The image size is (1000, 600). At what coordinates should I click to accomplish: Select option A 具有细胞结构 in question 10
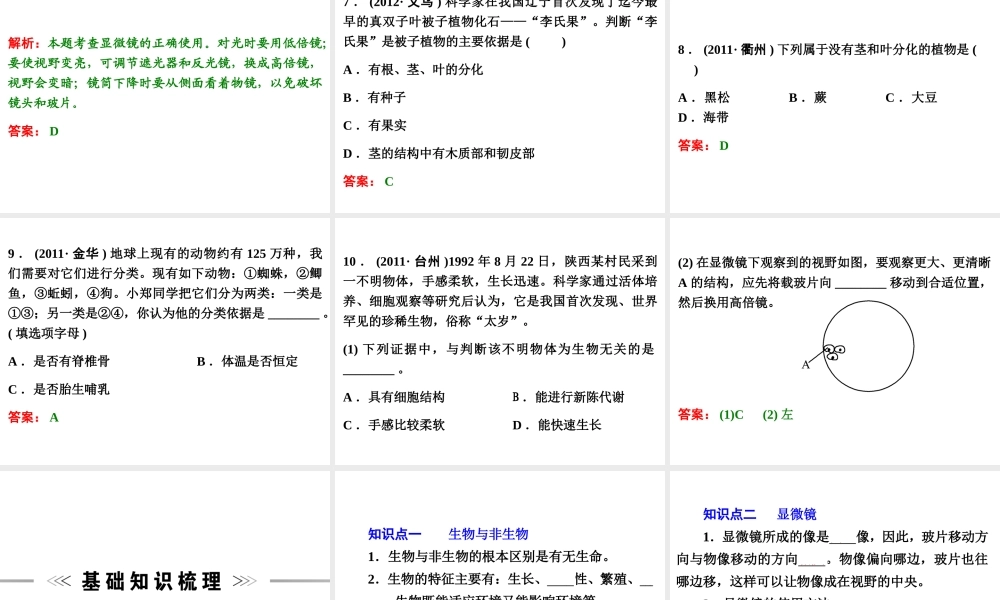393,397
